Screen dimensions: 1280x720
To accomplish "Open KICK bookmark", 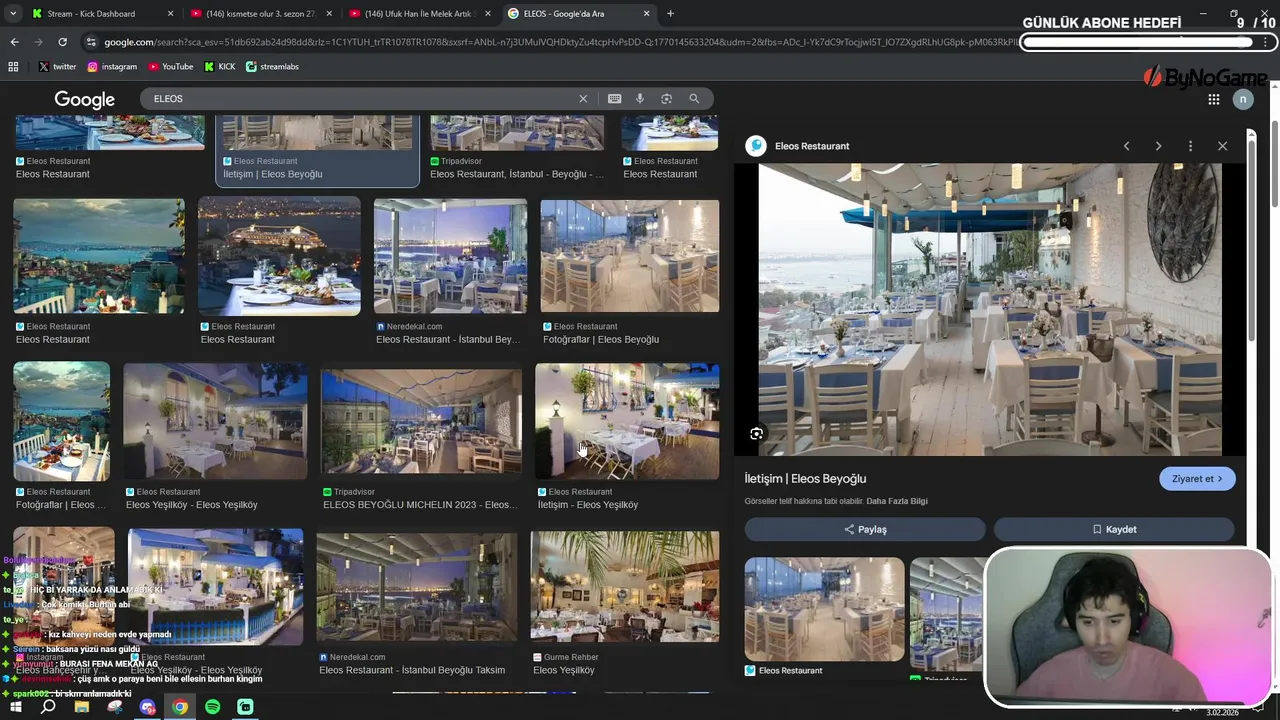I will tap(219, 66).
